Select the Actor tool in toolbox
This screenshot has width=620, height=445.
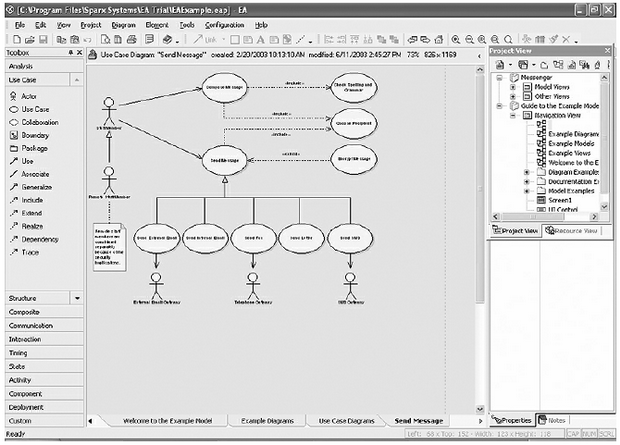[28, 94]
